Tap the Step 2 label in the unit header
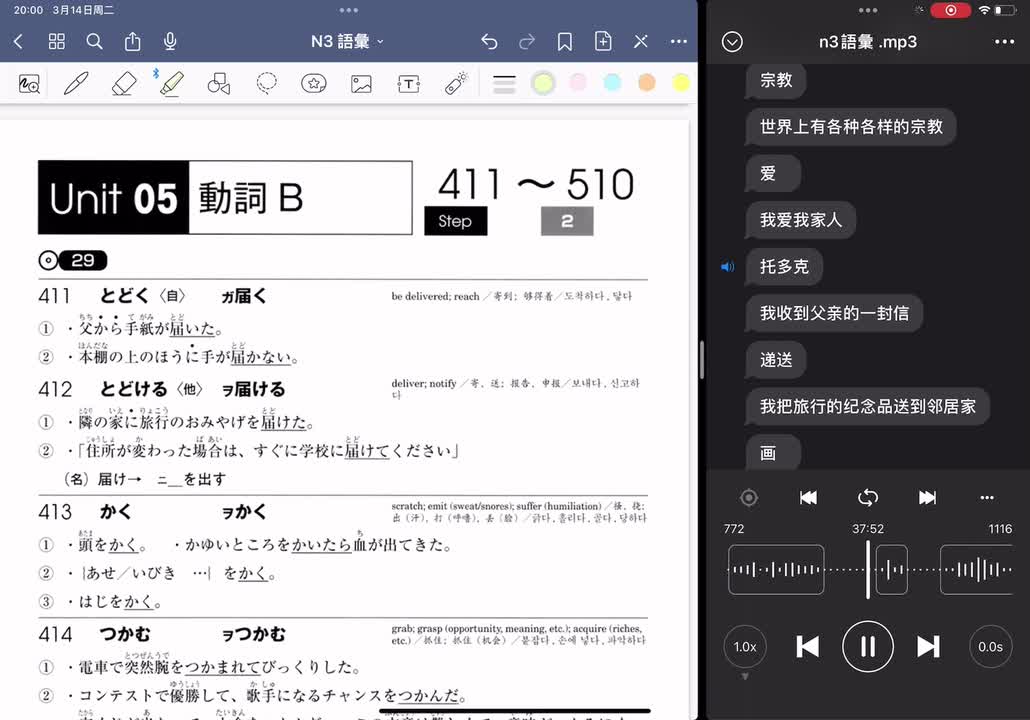 pos(509,221)
